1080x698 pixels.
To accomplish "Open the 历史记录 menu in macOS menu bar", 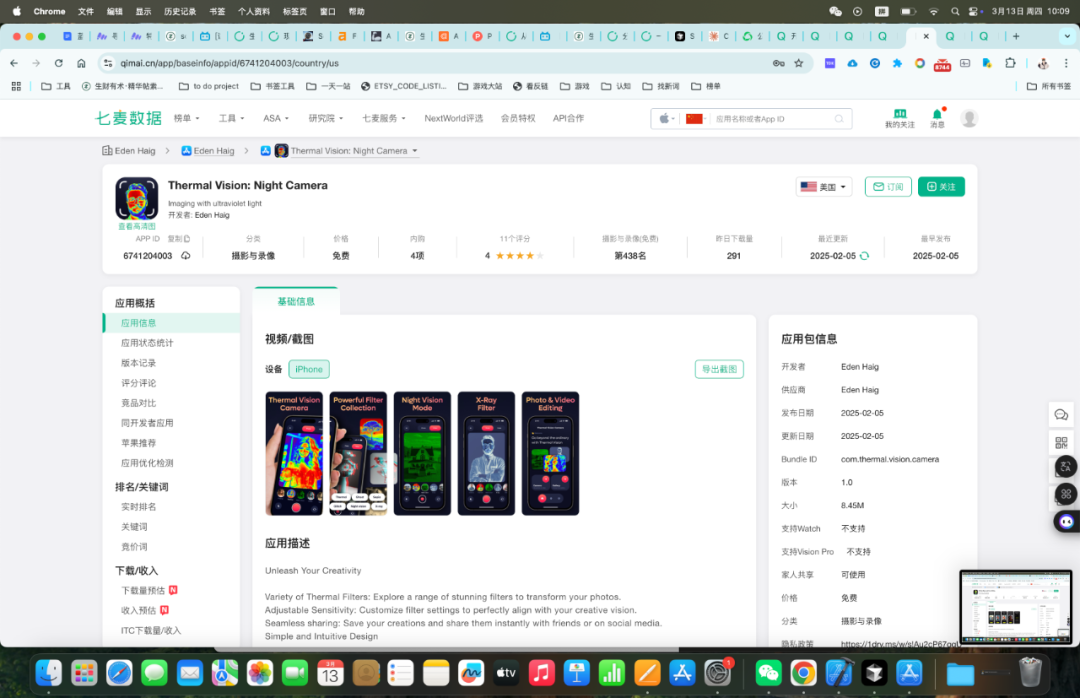I will [x=180, y=12].
